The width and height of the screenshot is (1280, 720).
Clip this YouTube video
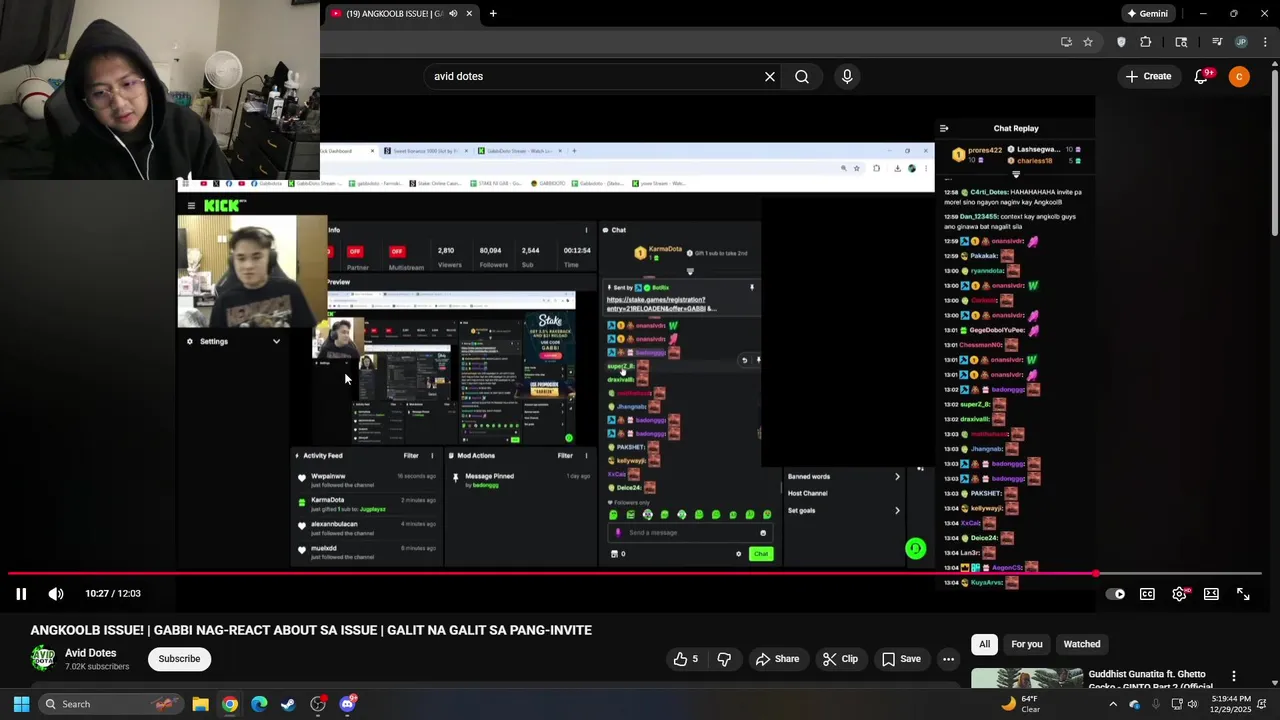(x=840, y=659)
